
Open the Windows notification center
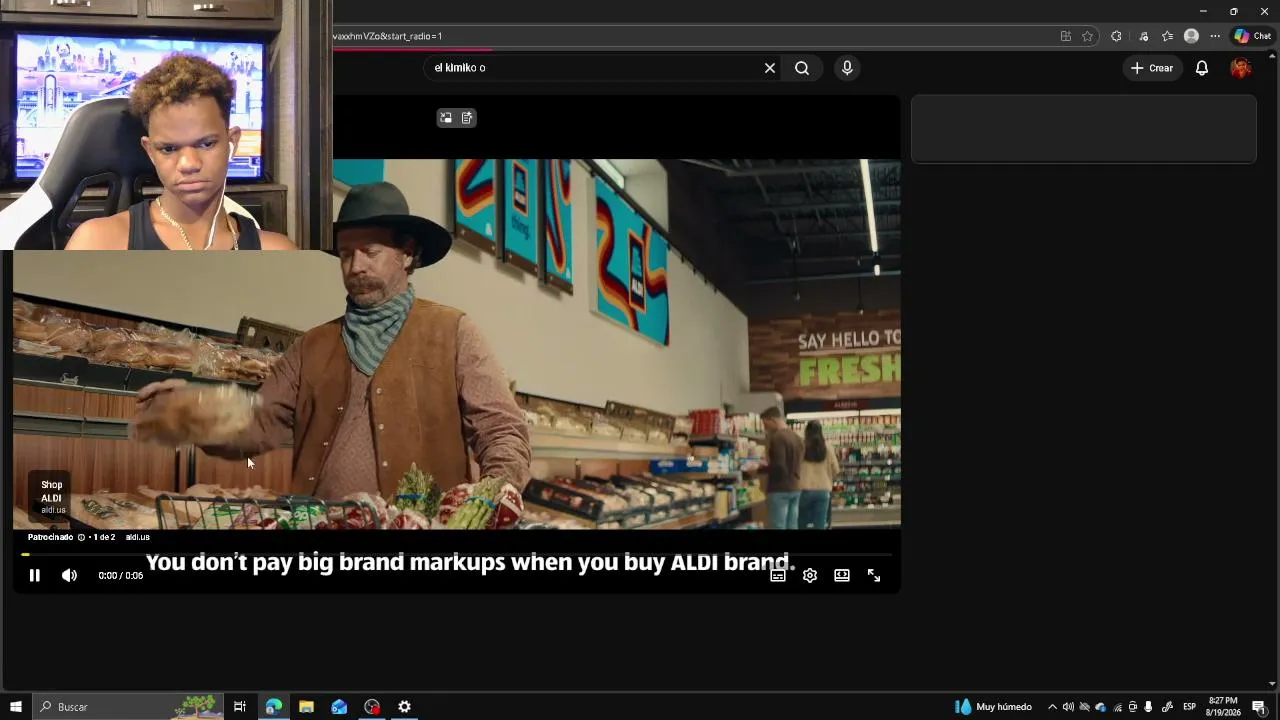1259,707
